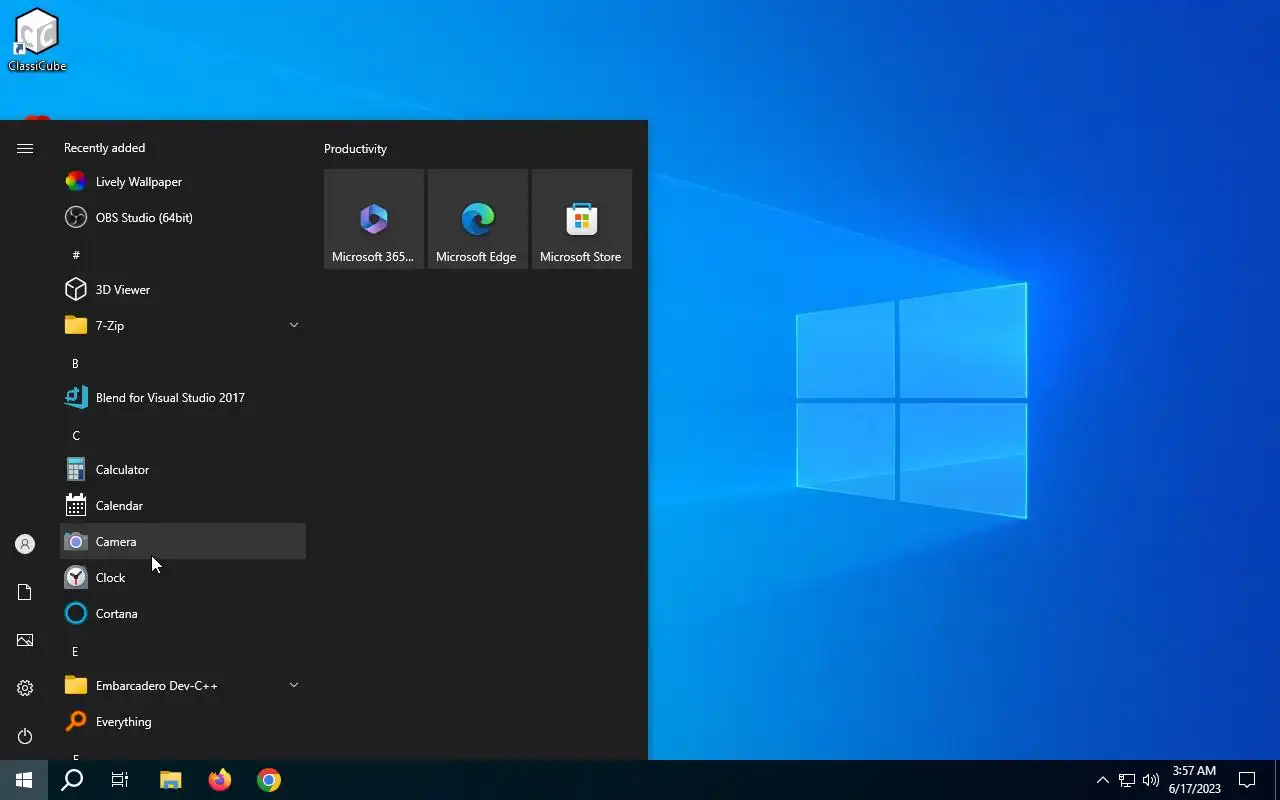1280x800 pixels.
Task: Launch OBS Studio (64bit)
Action: 183,218
